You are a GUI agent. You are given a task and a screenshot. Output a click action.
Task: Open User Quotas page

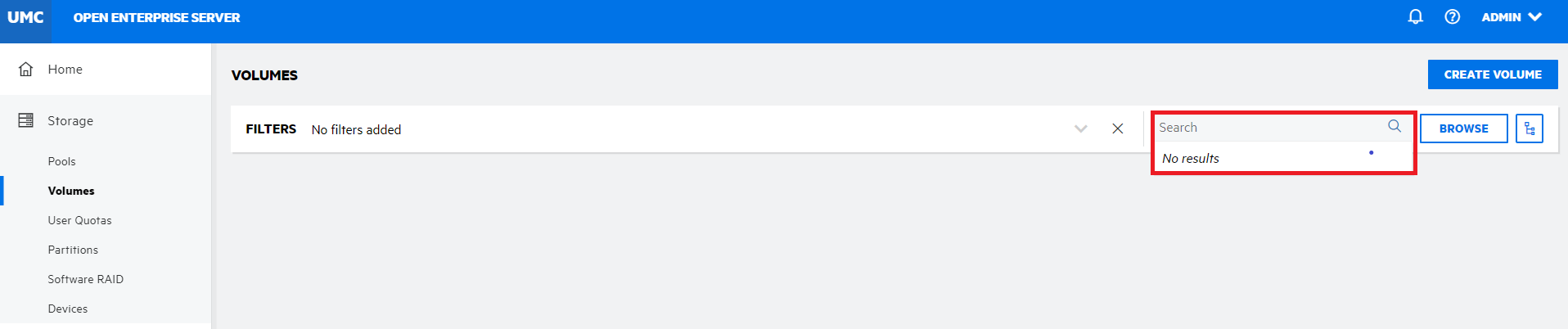coord(79,220)
